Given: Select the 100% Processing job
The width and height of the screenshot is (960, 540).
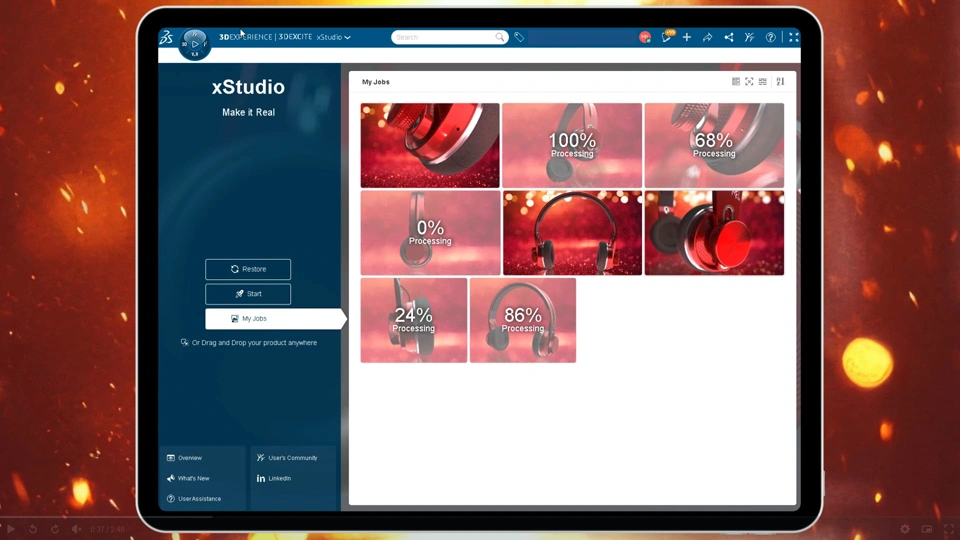Looking at the screenshot, I should [572, 145].
